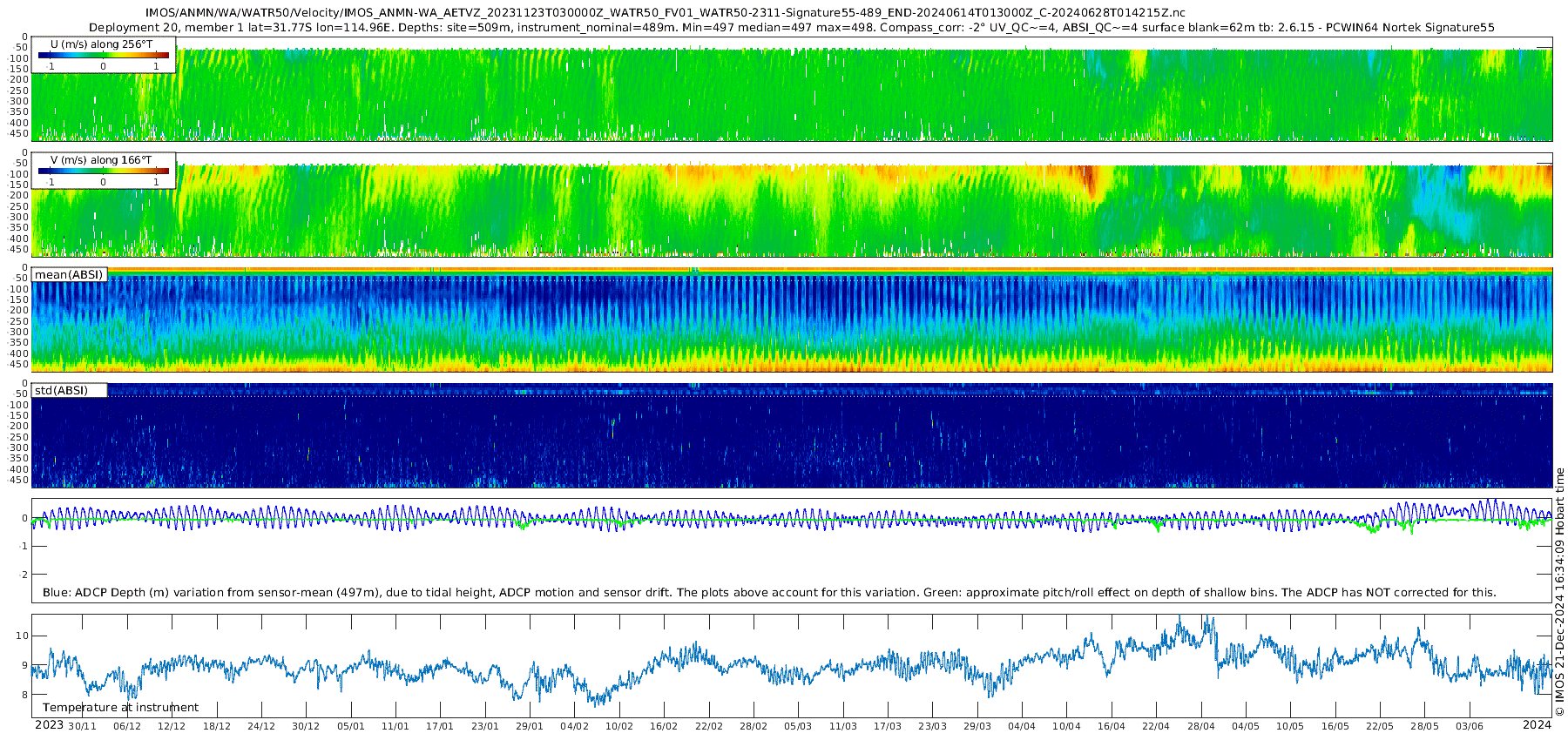Click the U (m/s) along 256°T colorbar

103,55
